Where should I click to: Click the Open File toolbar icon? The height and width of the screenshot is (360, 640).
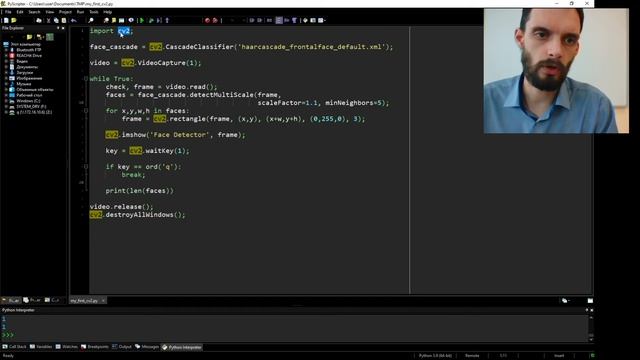click(14, 20)
